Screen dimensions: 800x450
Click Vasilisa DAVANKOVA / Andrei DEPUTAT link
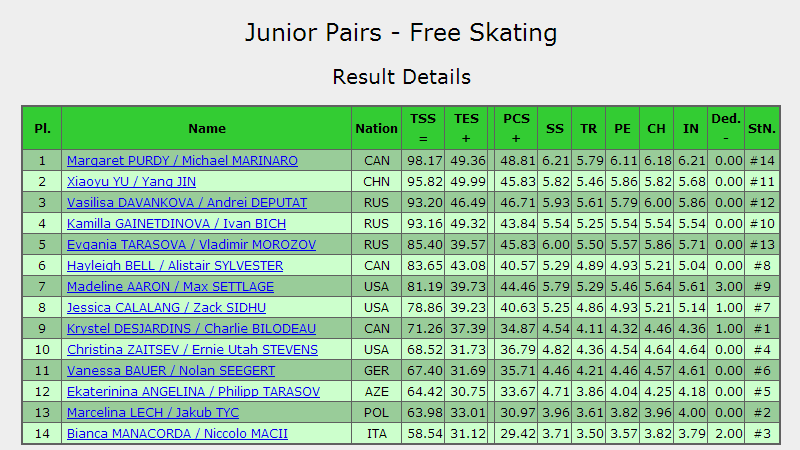187,203
